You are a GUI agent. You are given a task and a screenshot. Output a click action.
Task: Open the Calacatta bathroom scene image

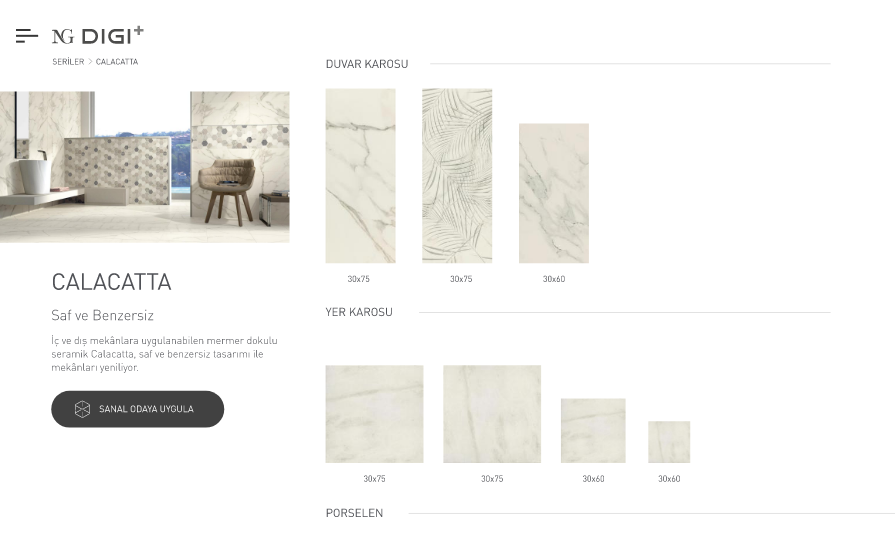[x=144, y=167]
